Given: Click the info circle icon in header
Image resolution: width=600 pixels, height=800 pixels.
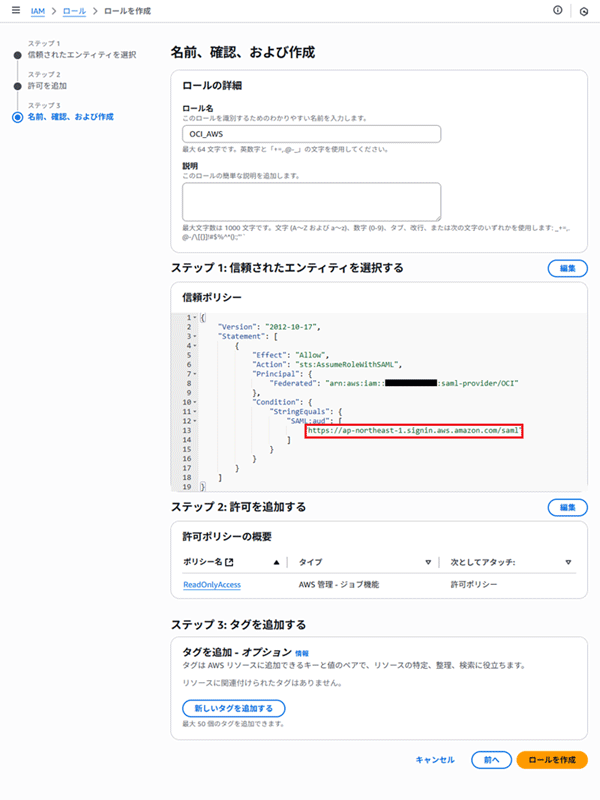Looking at the screenshot, I should pyautogui.click(x=558, y=10).
